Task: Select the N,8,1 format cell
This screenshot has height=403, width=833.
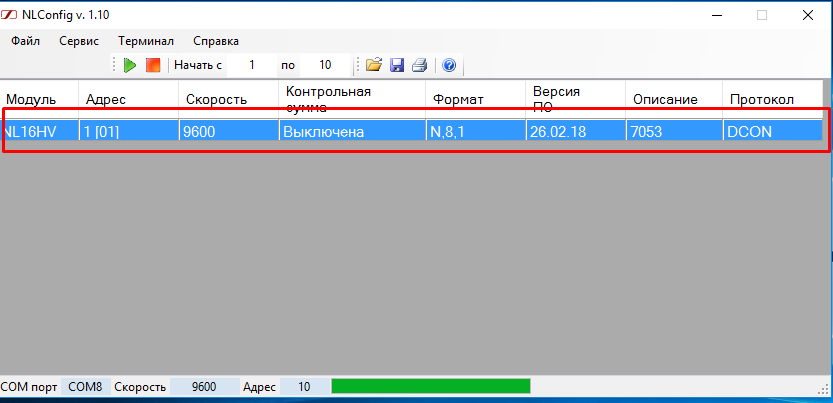Action: (x=475, y=131)
